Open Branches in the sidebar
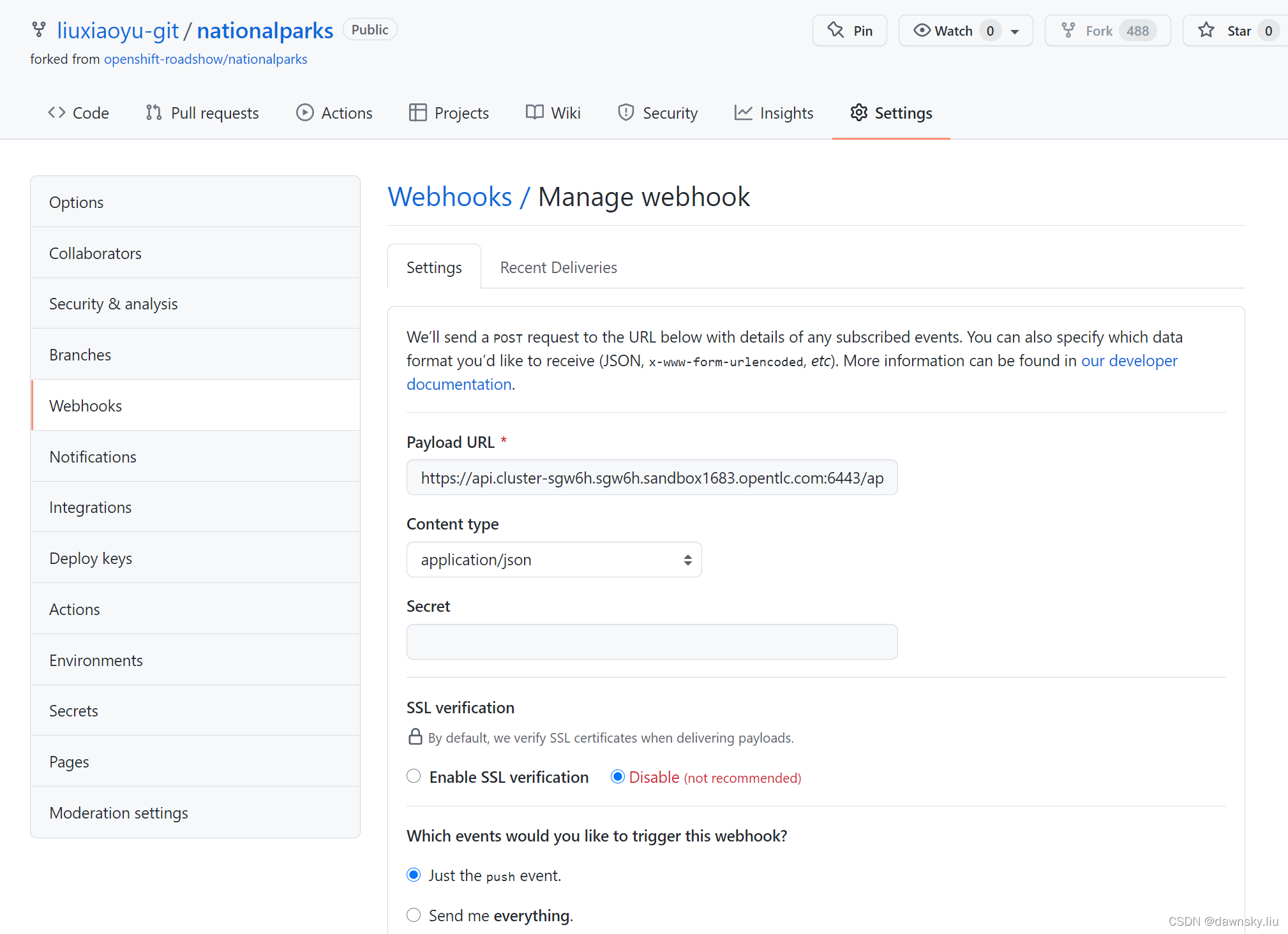The width and height of the screenshot is (1288, 934). pos(195,354)
